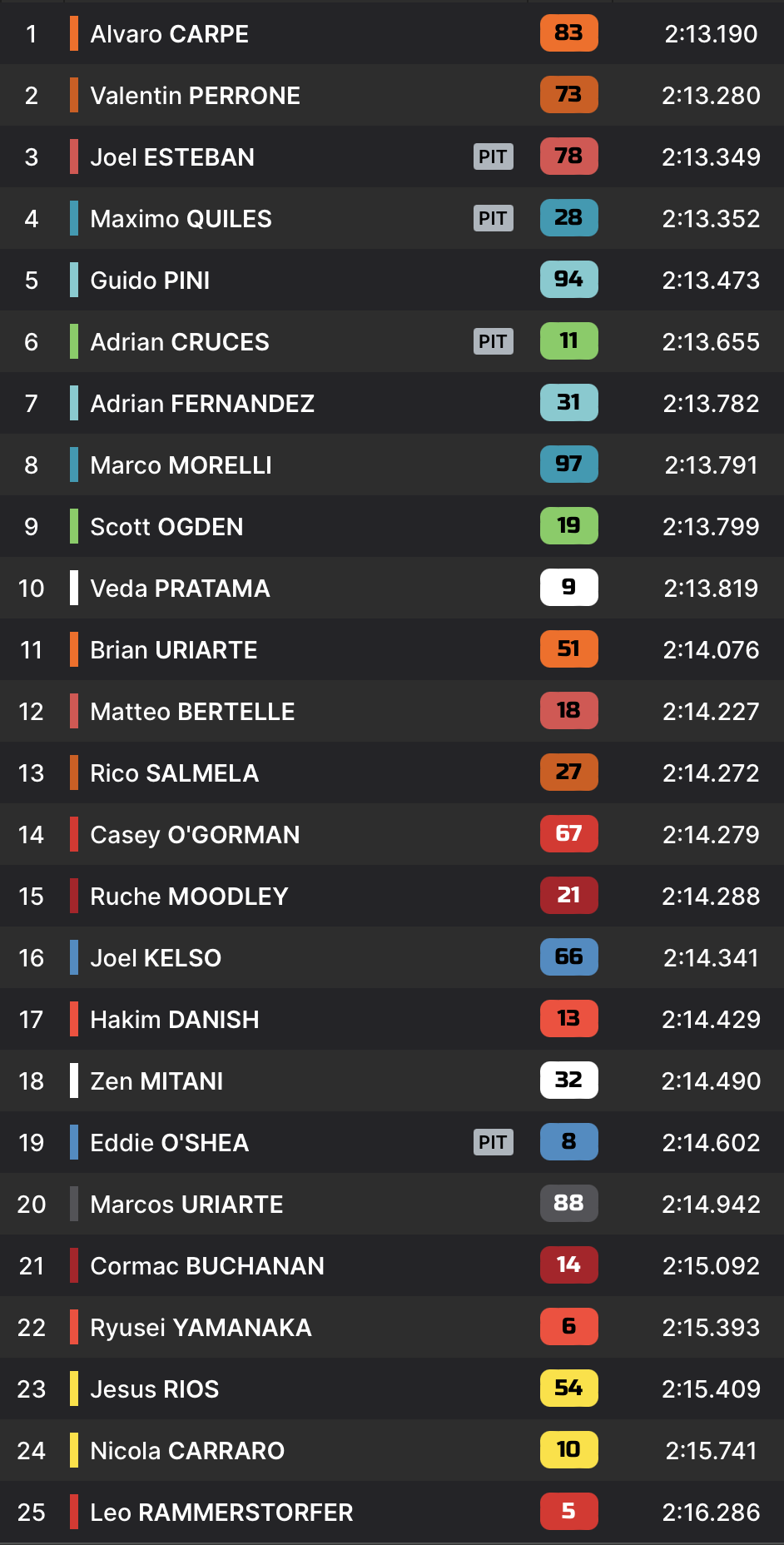Click the PIT indicator beside Adrian CRUCES
784x1545 pixels.
(493, 341)
